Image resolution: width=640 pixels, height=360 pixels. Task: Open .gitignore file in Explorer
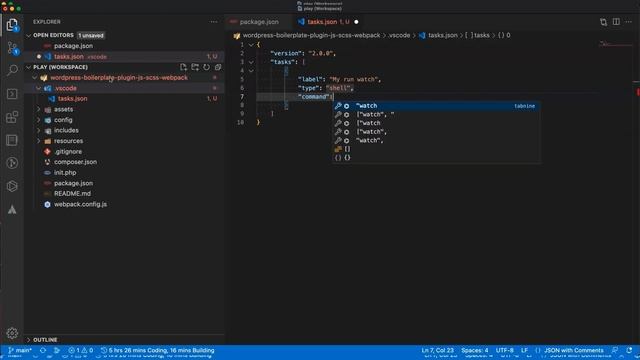[x=68, y=151]
